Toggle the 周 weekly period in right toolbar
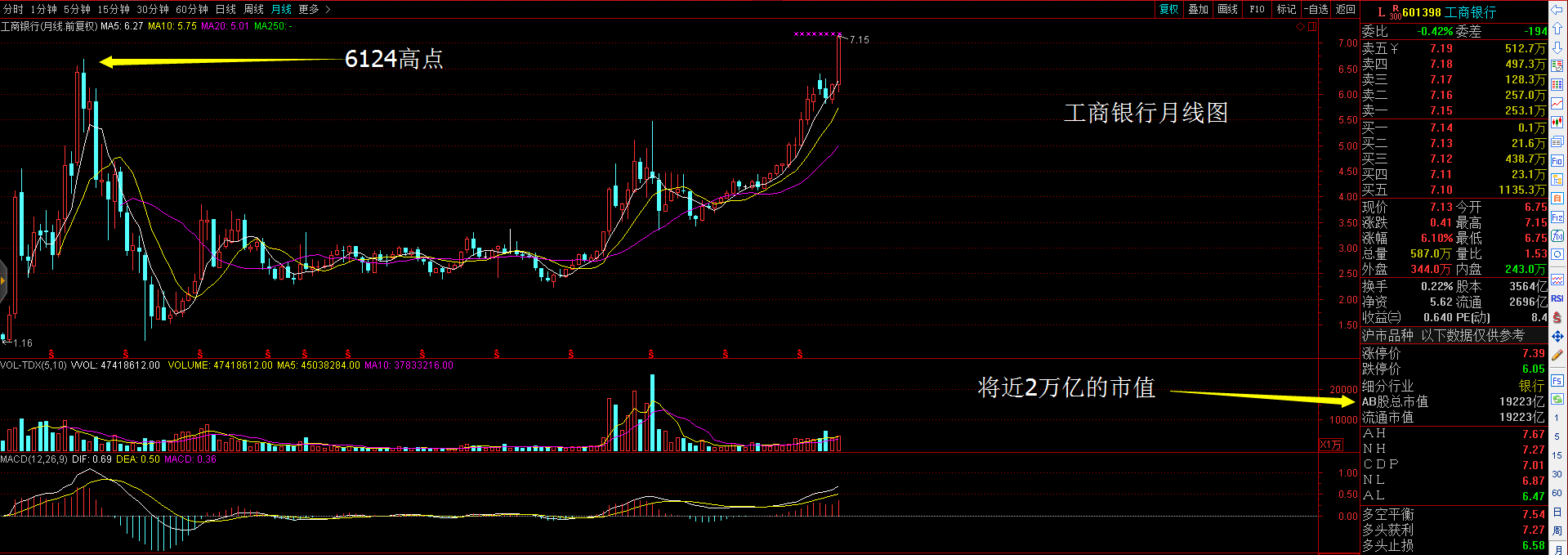 (1557, 530)
